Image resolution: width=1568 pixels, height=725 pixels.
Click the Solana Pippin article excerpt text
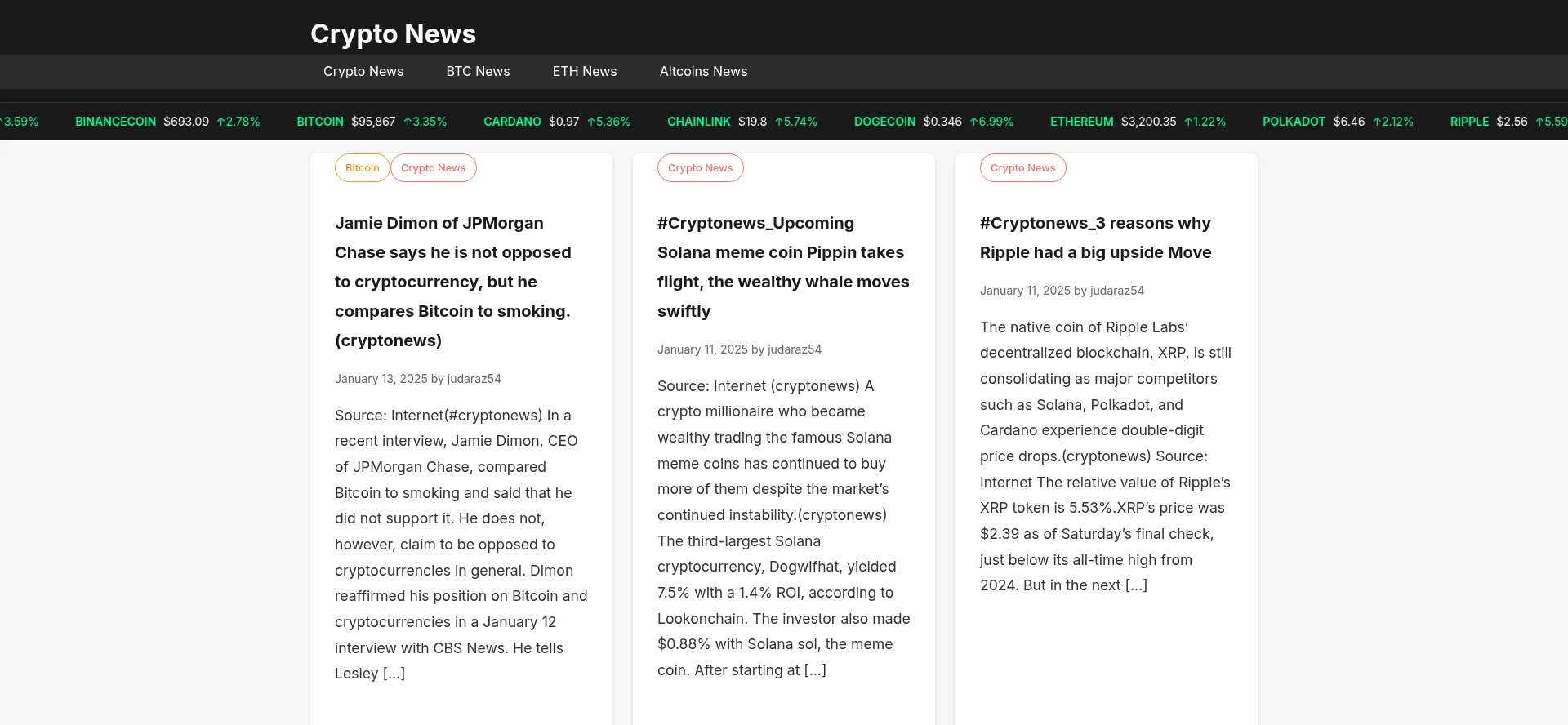(x=784, y=528)
